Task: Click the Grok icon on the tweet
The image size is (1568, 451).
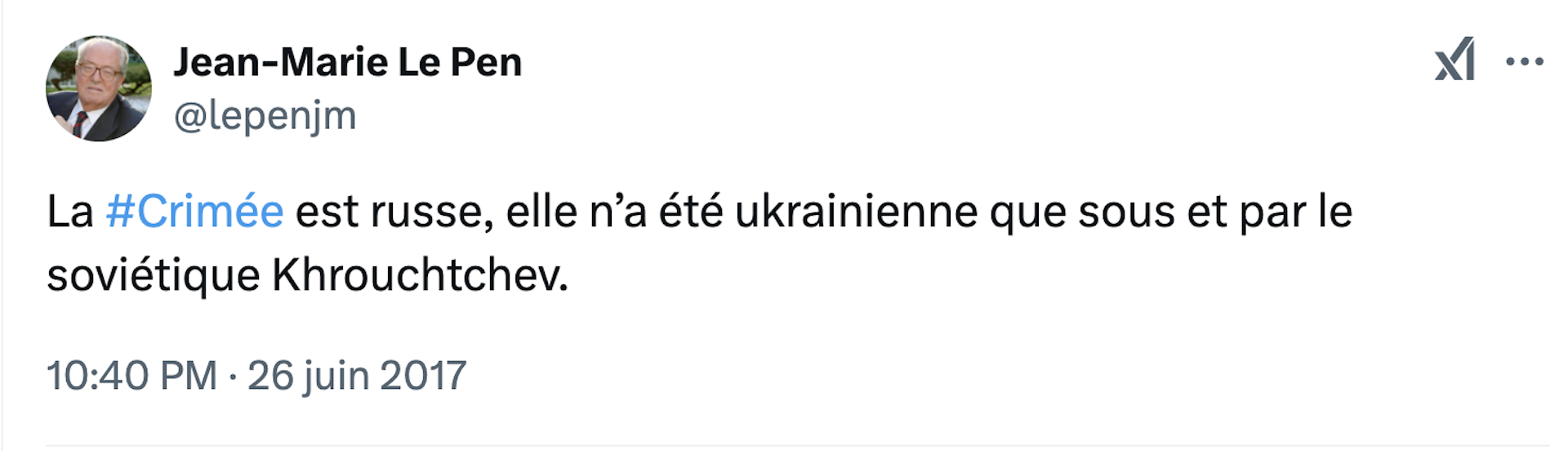Action: tap(1454, 60)
